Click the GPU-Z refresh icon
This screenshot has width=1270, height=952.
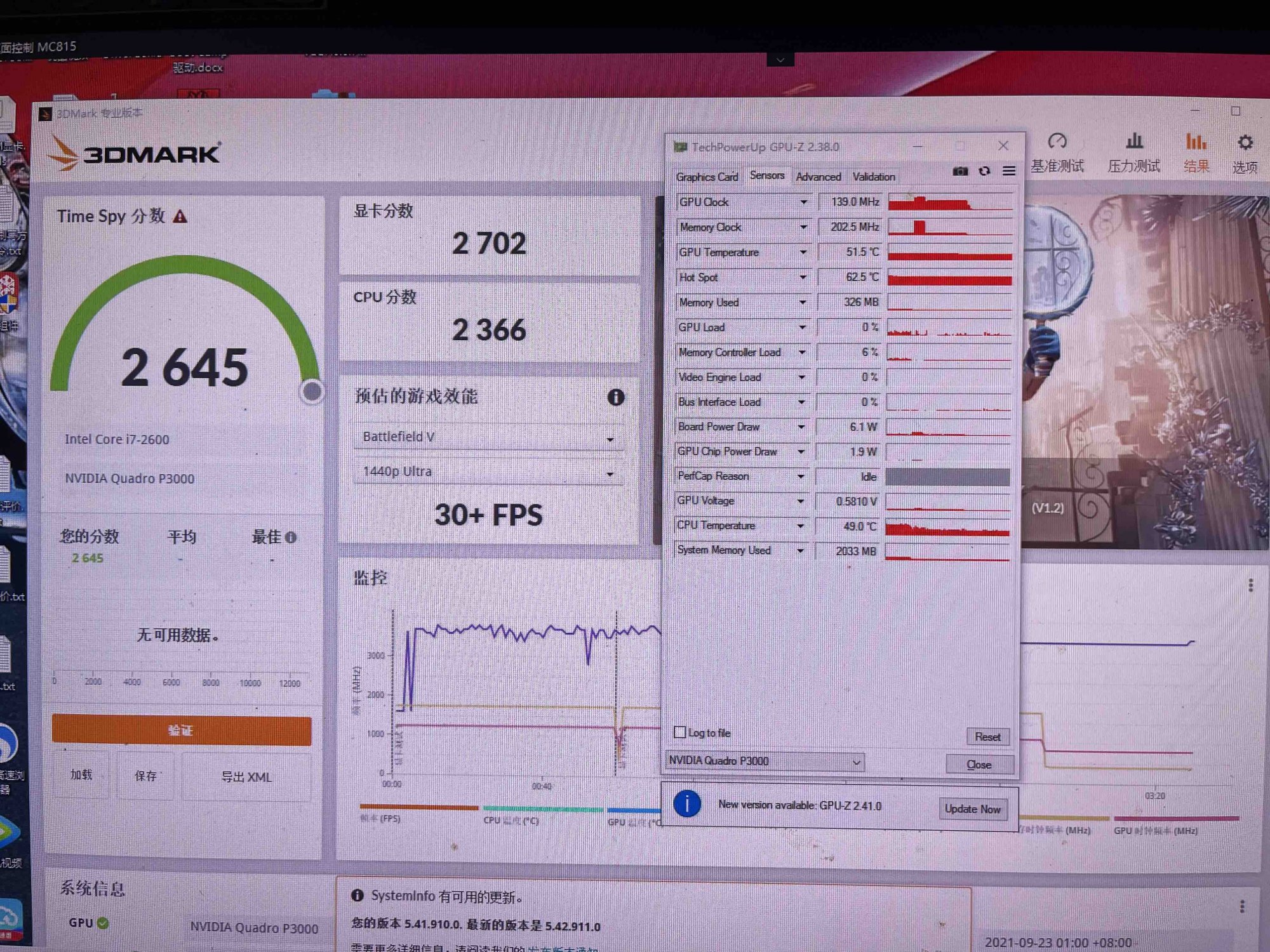coord(984,171)
